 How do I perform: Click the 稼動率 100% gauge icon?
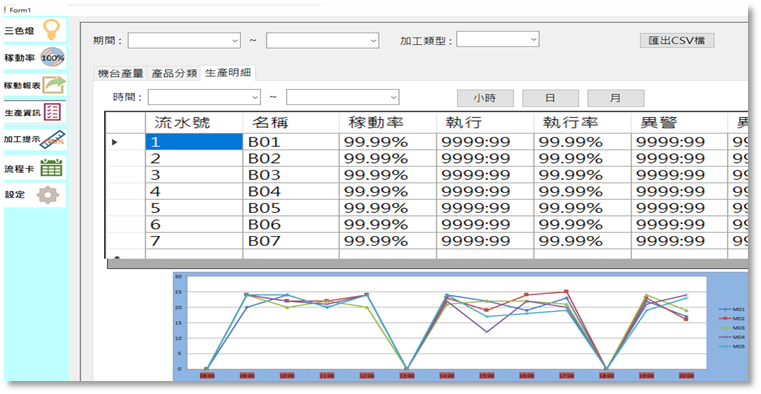click(x=52, y=57)
